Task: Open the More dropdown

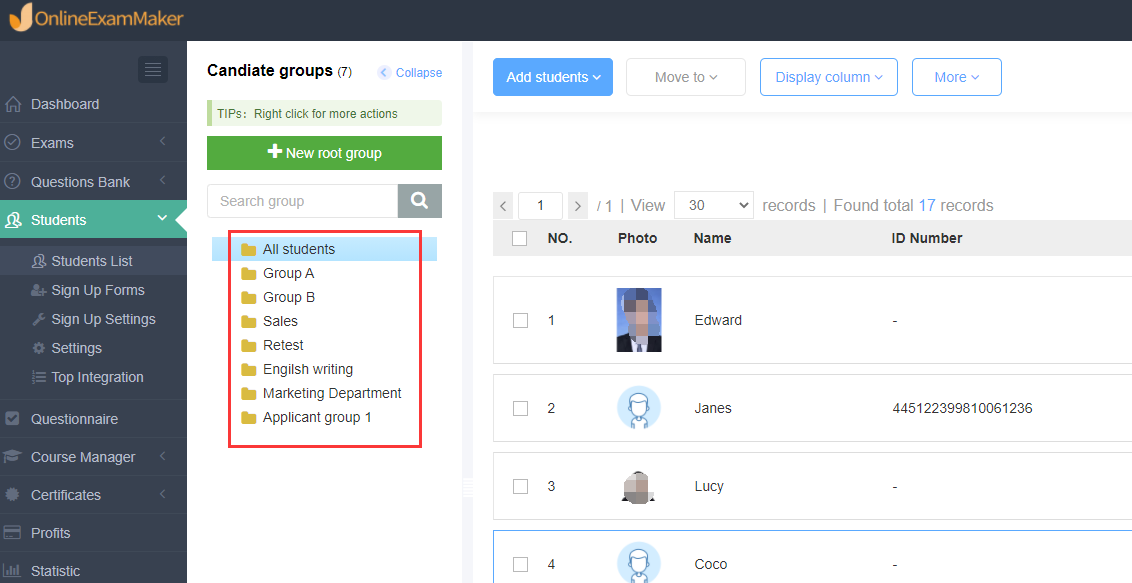Action: pos(957,77)
